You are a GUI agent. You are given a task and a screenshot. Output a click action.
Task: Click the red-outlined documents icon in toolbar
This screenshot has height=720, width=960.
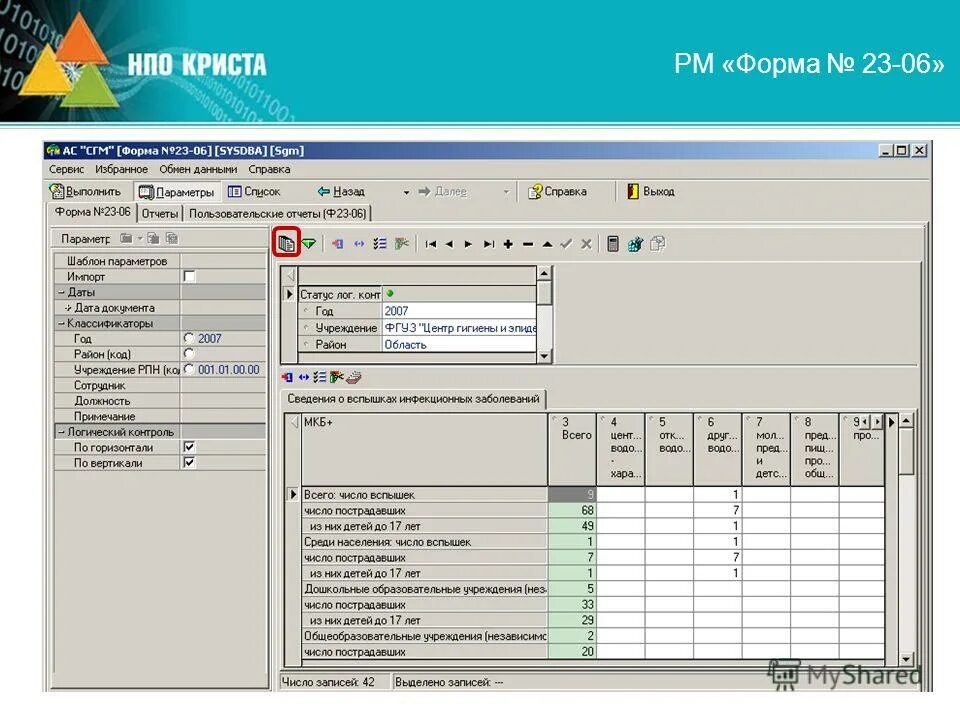(286, 243)
